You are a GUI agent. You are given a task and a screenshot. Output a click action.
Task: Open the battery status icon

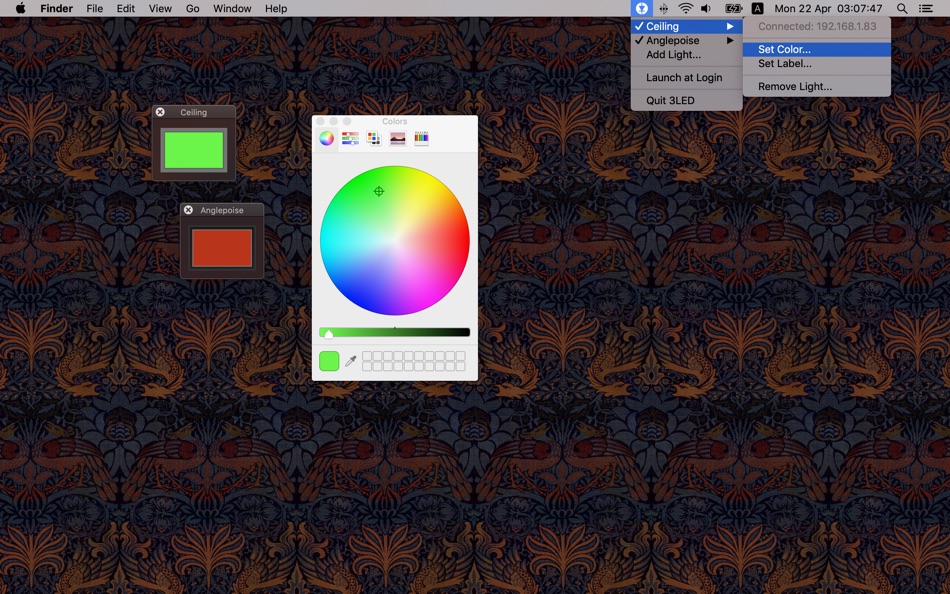point(733,8)
